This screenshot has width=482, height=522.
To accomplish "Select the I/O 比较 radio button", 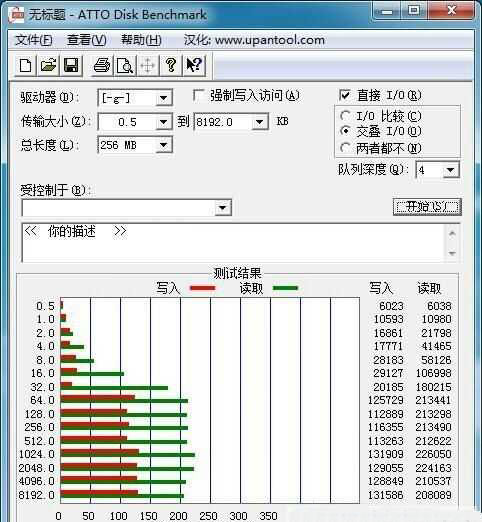I will coord(345,116).
